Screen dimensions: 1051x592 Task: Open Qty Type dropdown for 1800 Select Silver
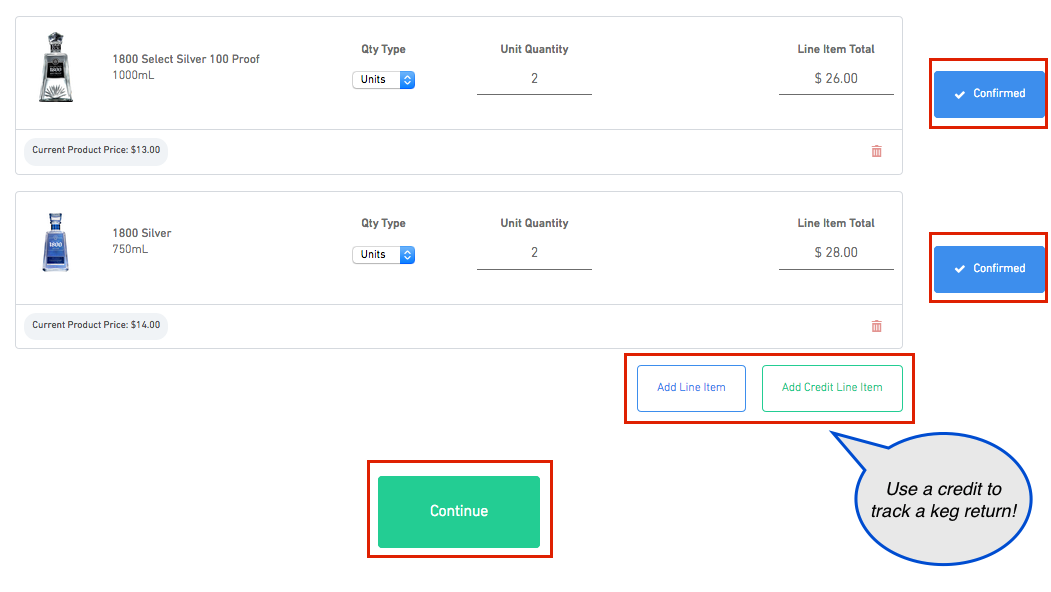pyautogui.click(x=383, y=80)
